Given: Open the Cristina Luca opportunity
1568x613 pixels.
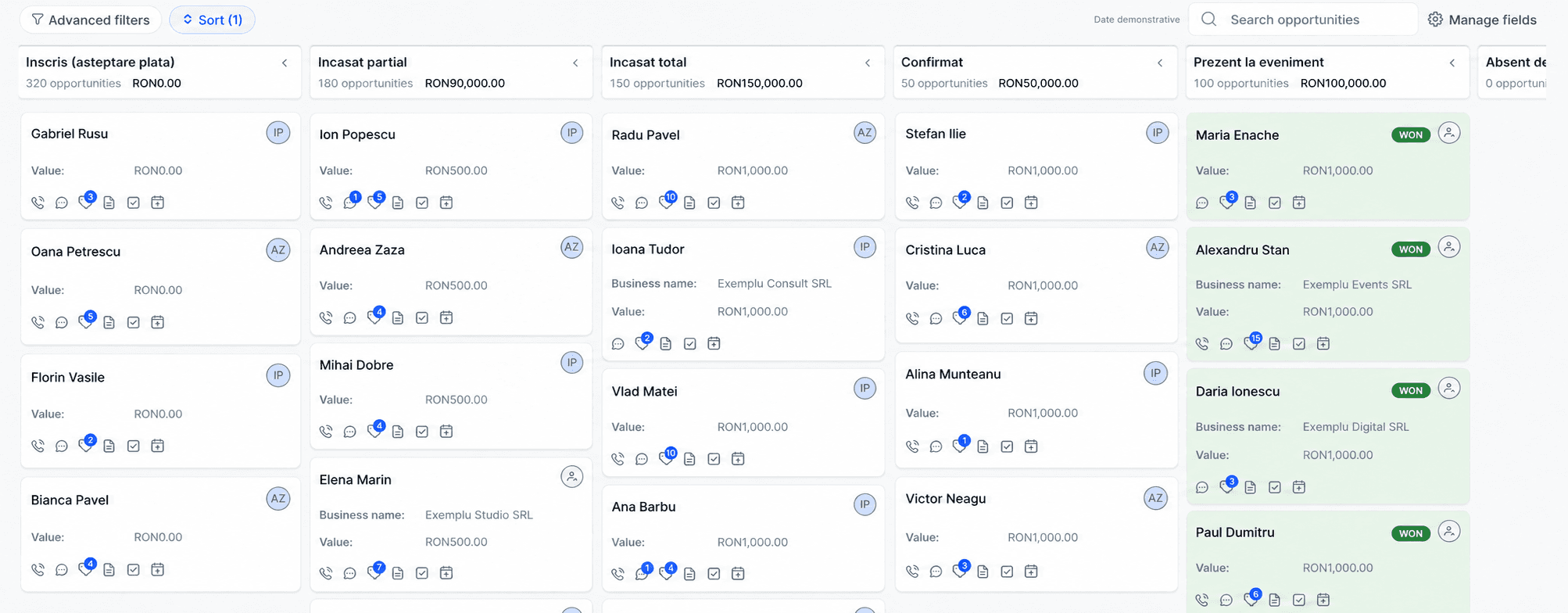Looking at the screenshot, I should (x=945, y=250).
